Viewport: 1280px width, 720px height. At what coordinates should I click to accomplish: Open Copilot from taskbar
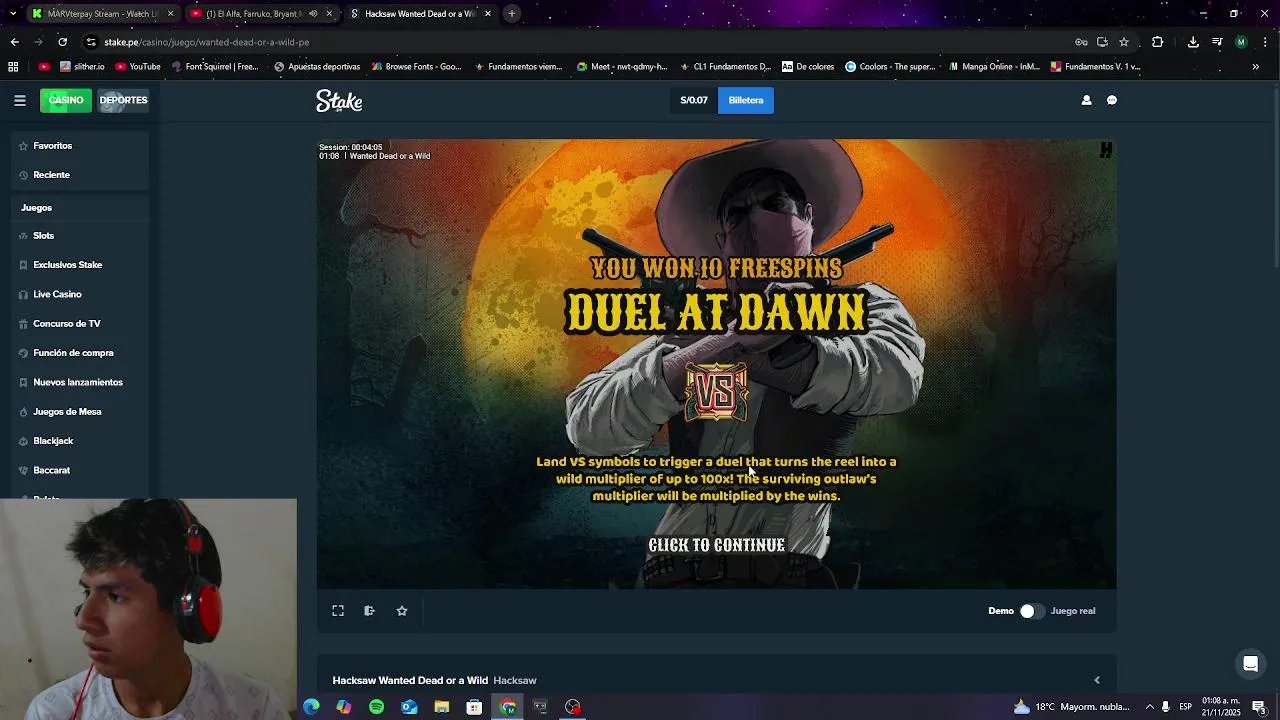(x=344, y=707)
